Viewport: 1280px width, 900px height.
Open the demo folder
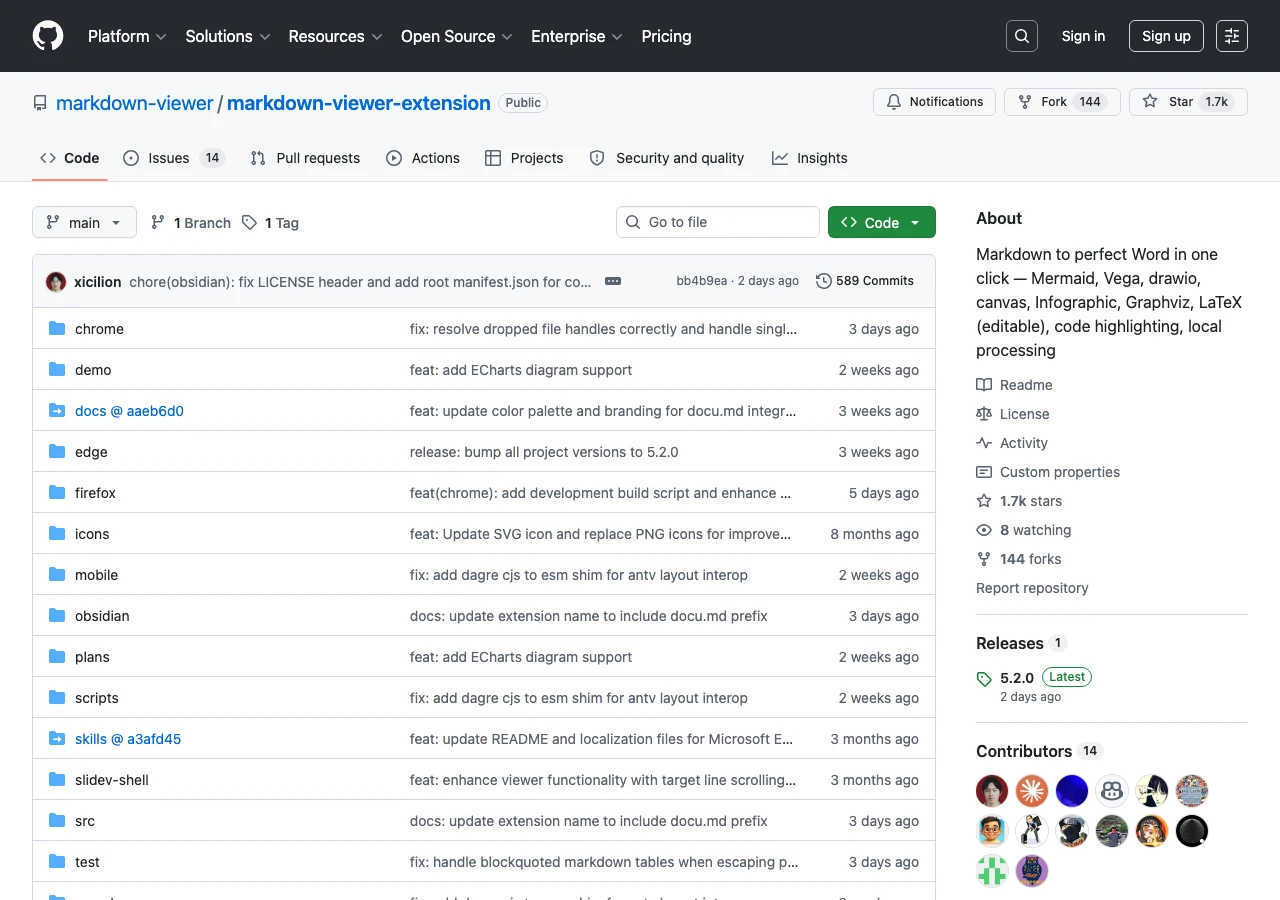point(93,370)
